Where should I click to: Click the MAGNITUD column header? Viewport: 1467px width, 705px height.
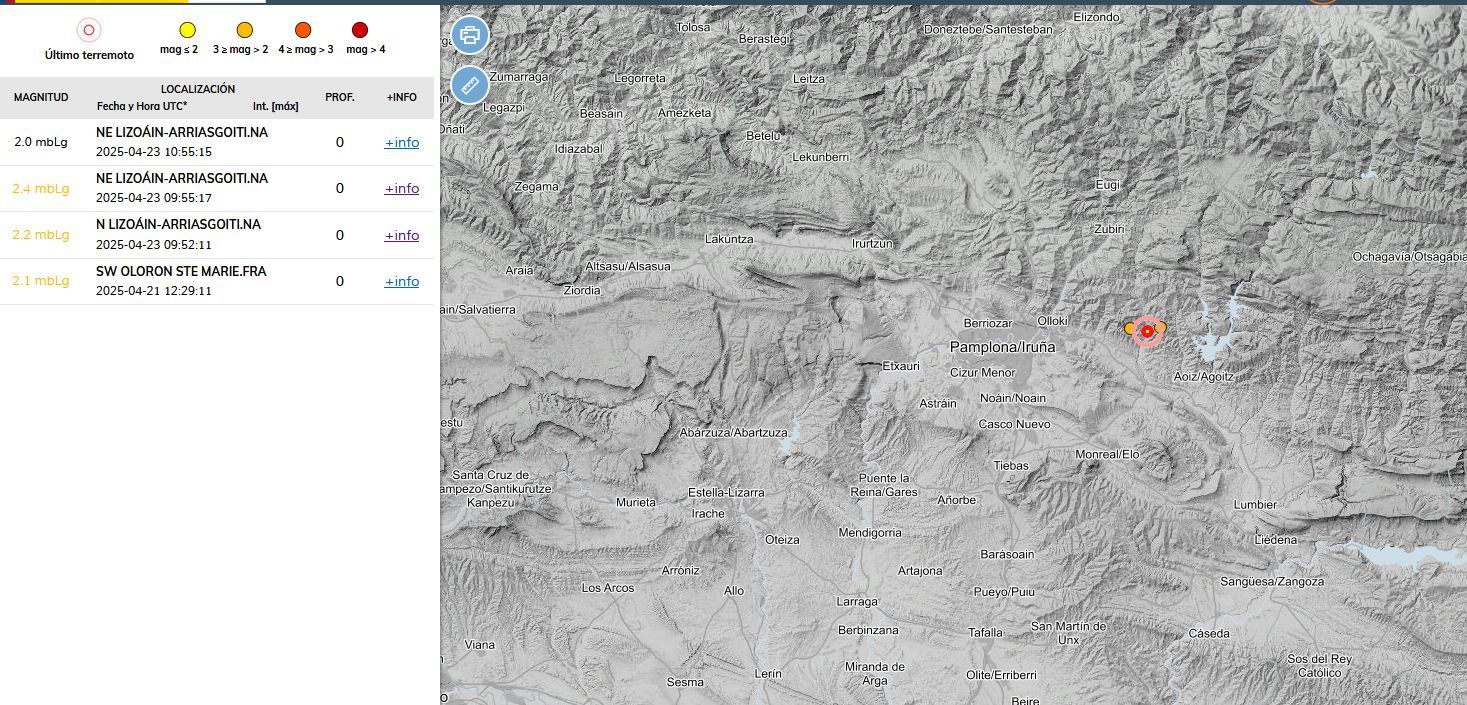[41, 97]
